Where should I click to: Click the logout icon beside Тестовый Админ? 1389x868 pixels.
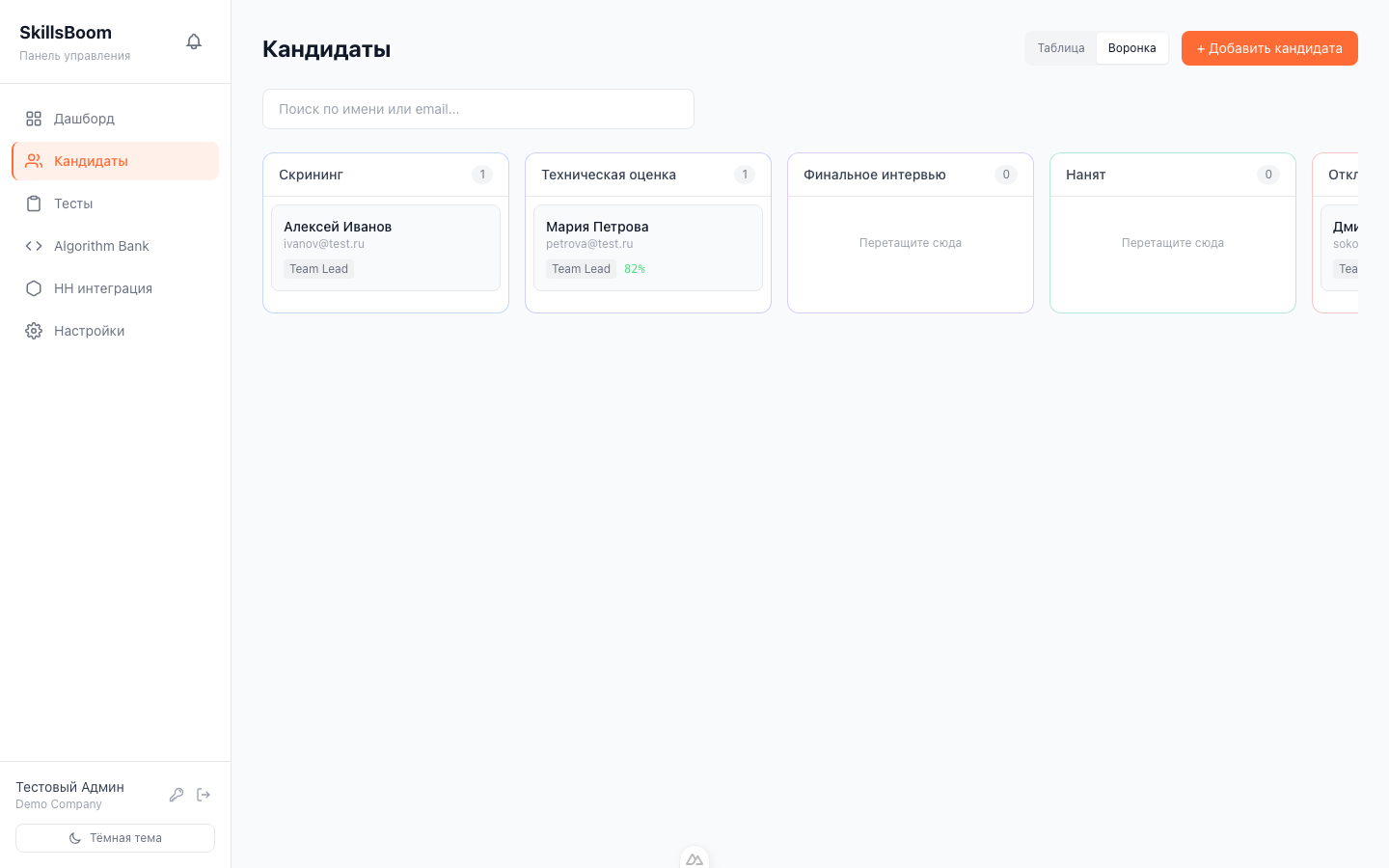coord(204,795)
